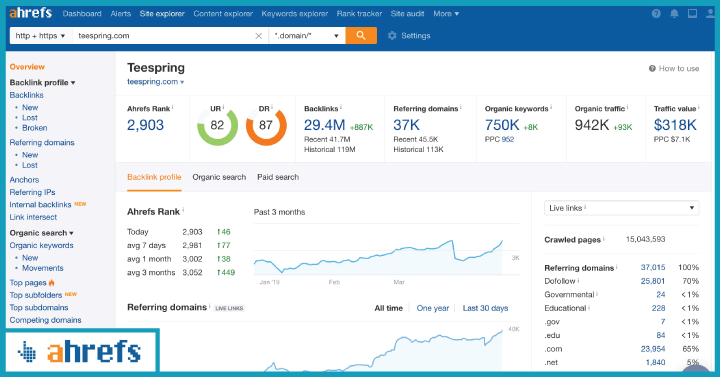Click Ahrefs Rank value 2,903
This screenshot has height=377, width=720.
[146, 125]
